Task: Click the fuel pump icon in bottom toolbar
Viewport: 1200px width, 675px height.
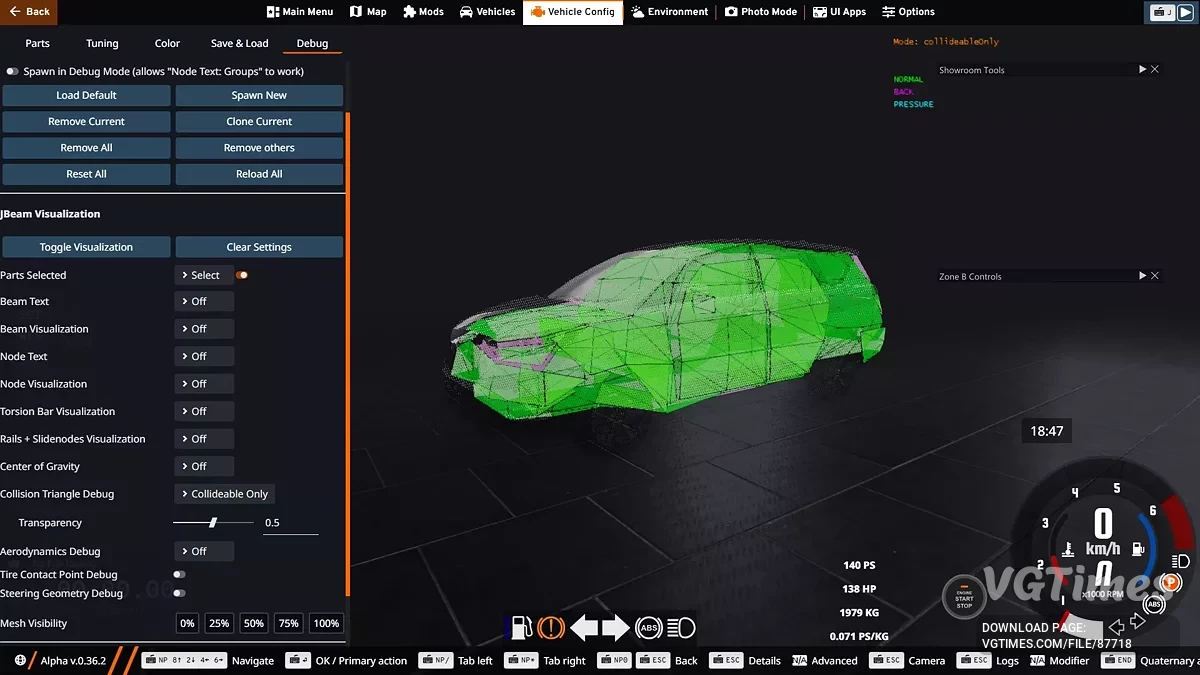Action: tap(521, 627)
